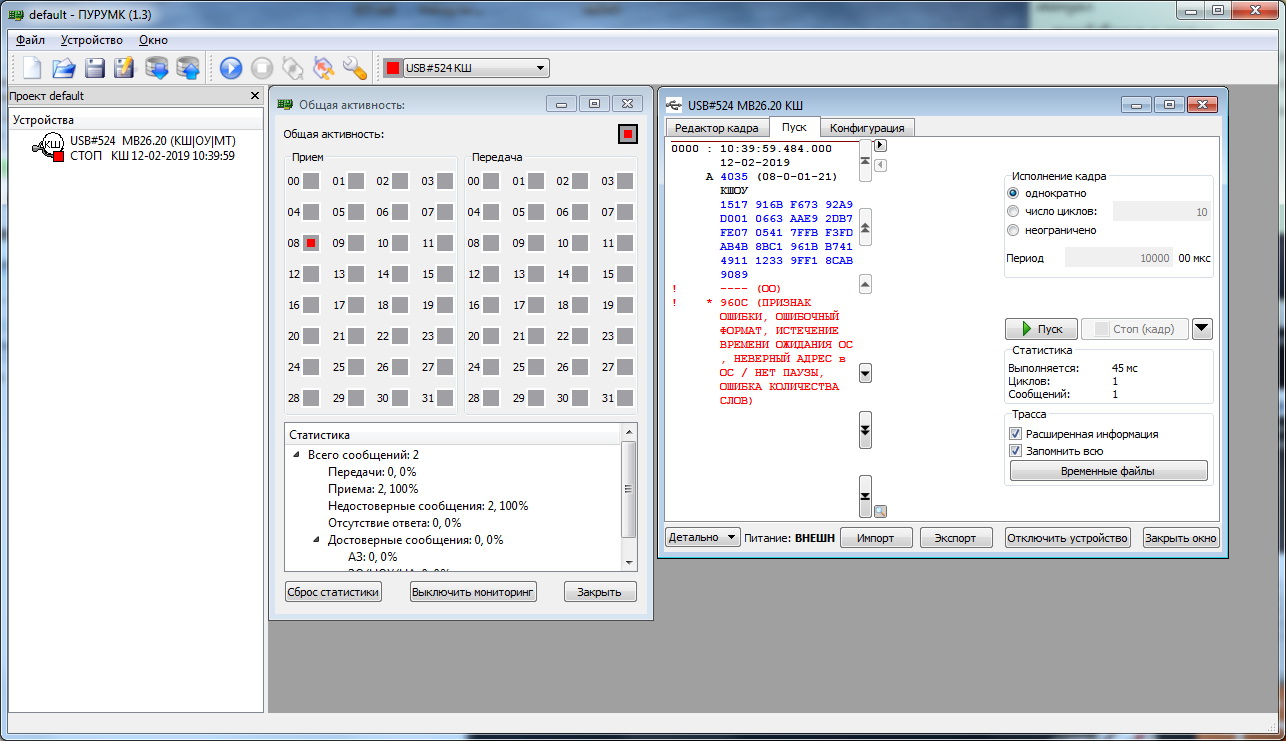Click the «Сброс статистики» button
1286x741 pixels.
(x=333, y=592)
